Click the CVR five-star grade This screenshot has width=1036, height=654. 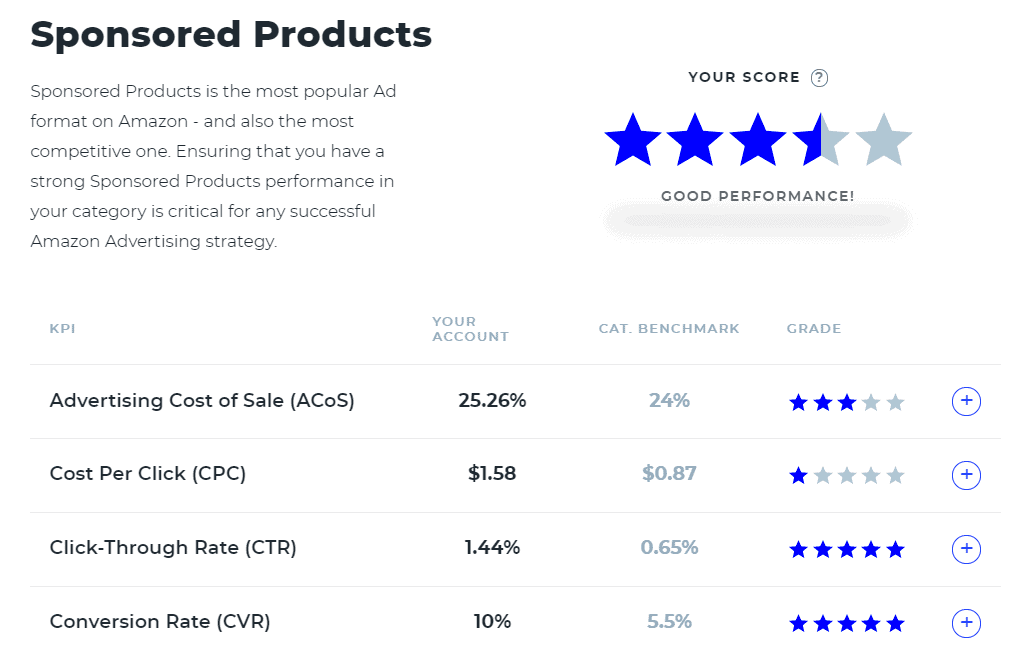click(846, 623)
